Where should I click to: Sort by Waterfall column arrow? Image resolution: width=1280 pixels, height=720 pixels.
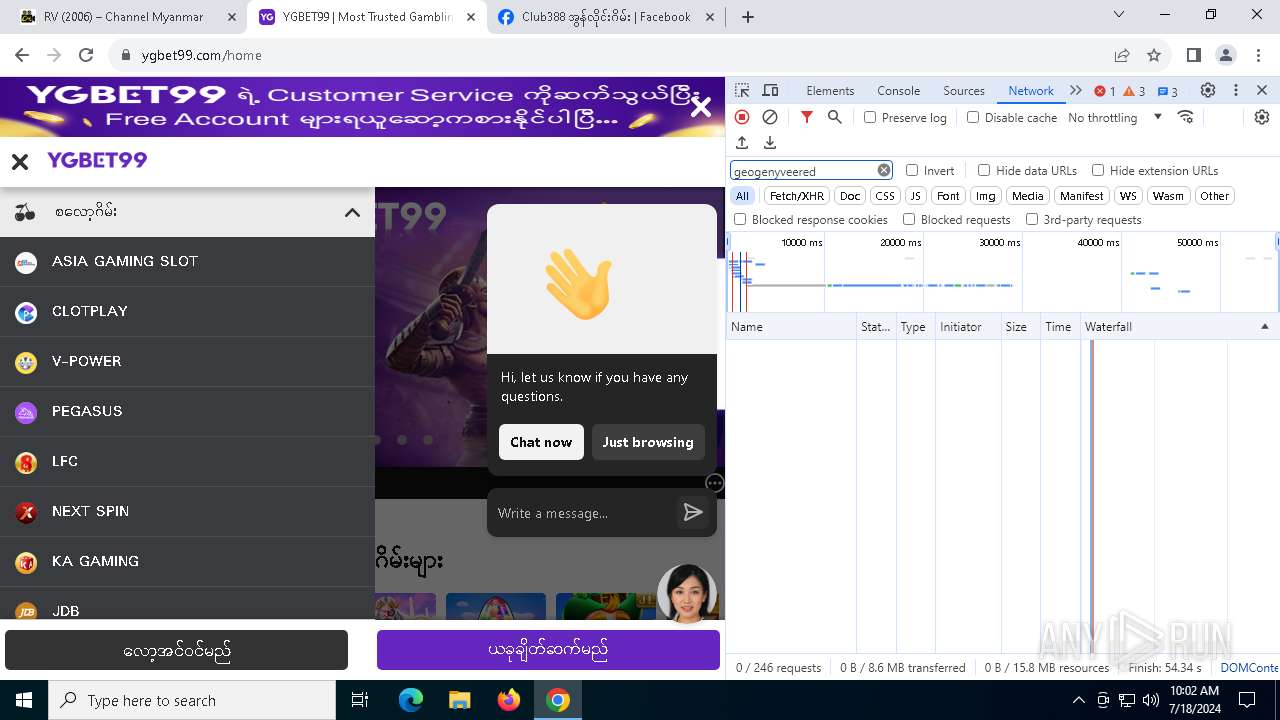(x=1264, y=327)
